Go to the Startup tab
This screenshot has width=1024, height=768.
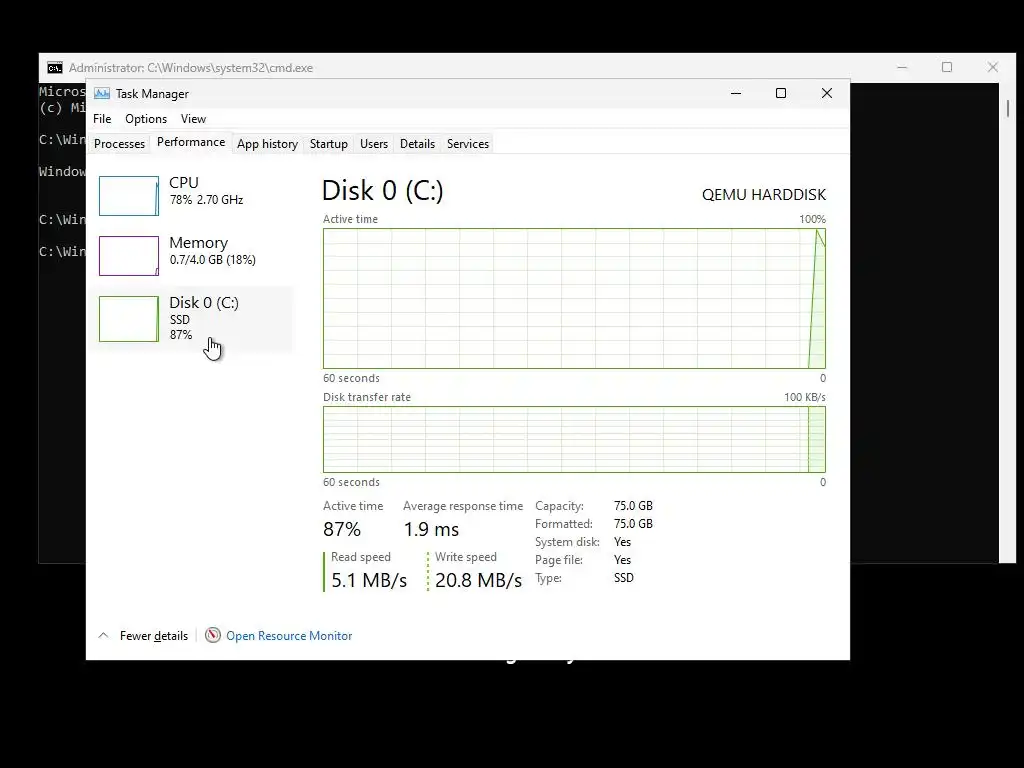click(x=328, y=144)
